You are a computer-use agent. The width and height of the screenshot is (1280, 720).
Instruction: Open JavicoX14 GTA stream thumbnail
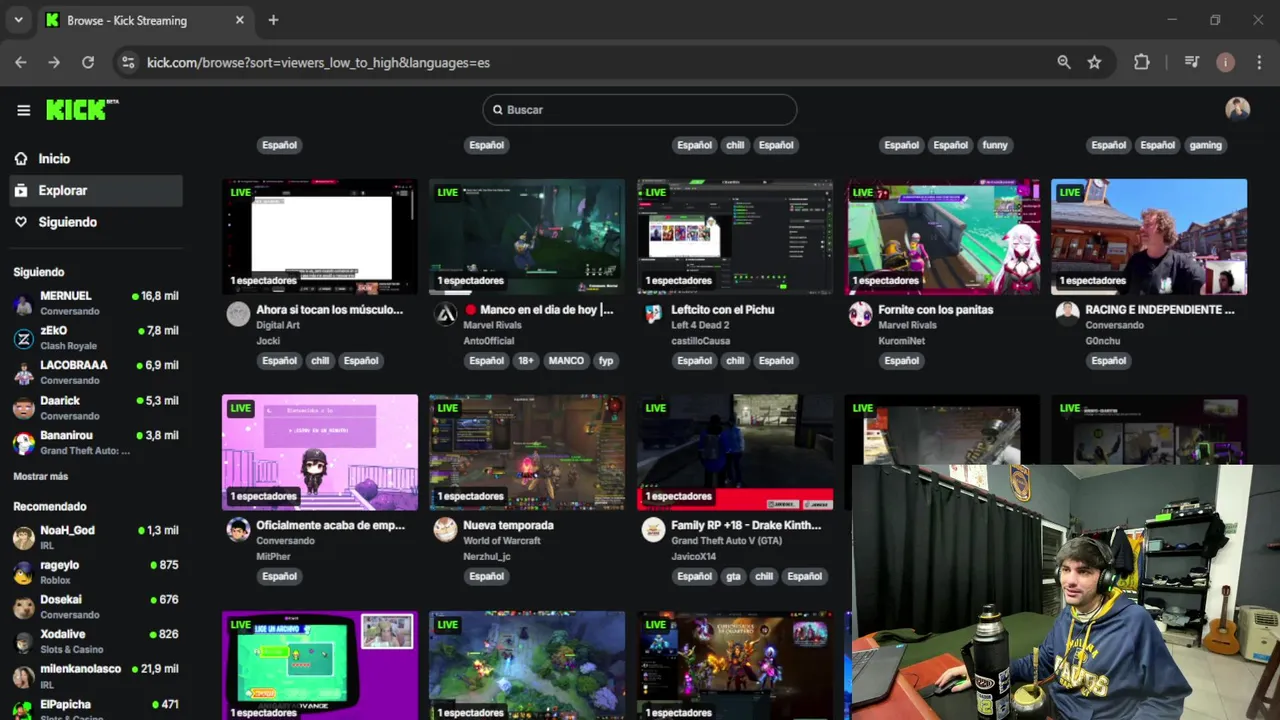(735, 452)
